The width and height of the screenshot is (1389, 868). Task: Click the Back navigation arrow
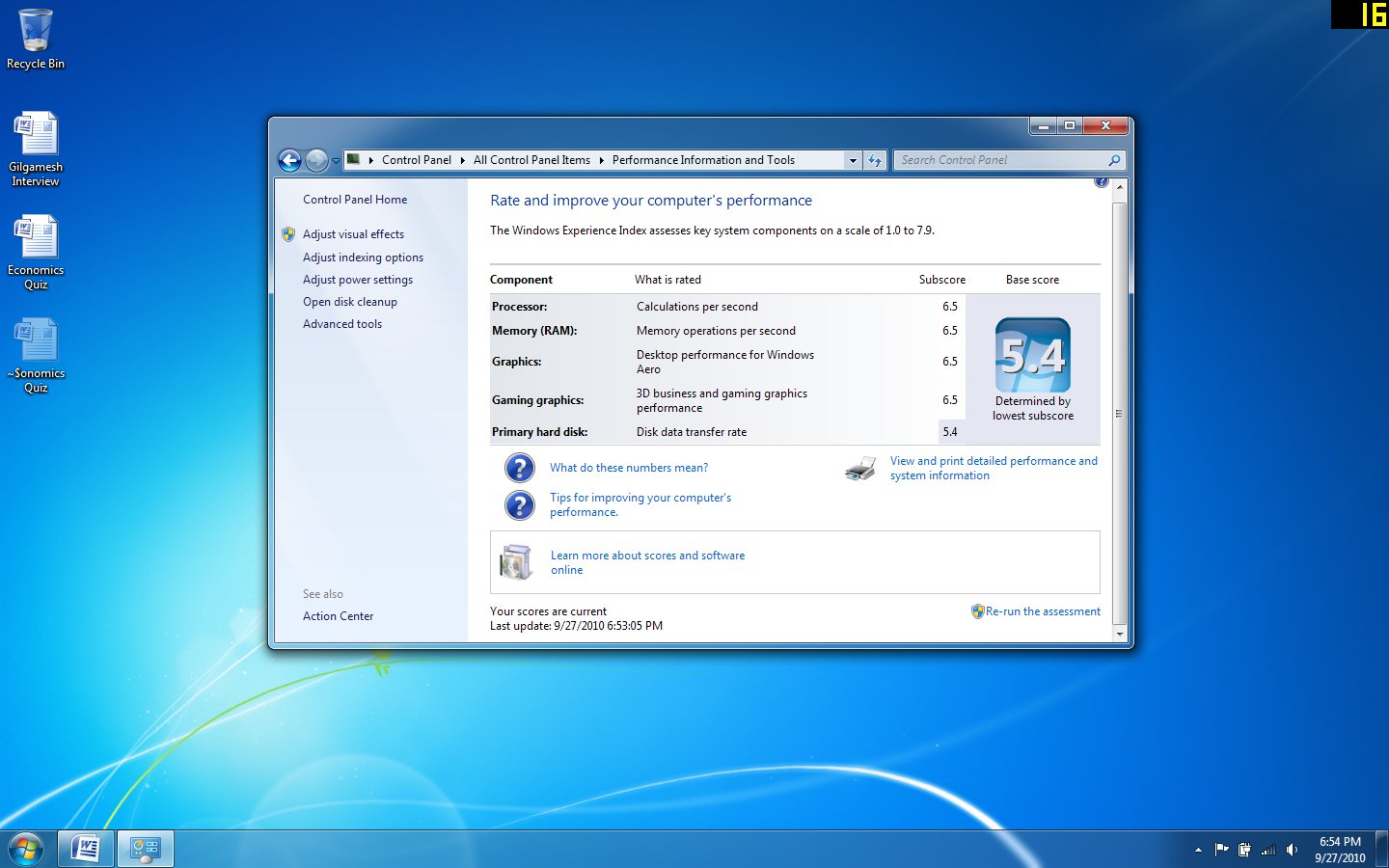289,160
